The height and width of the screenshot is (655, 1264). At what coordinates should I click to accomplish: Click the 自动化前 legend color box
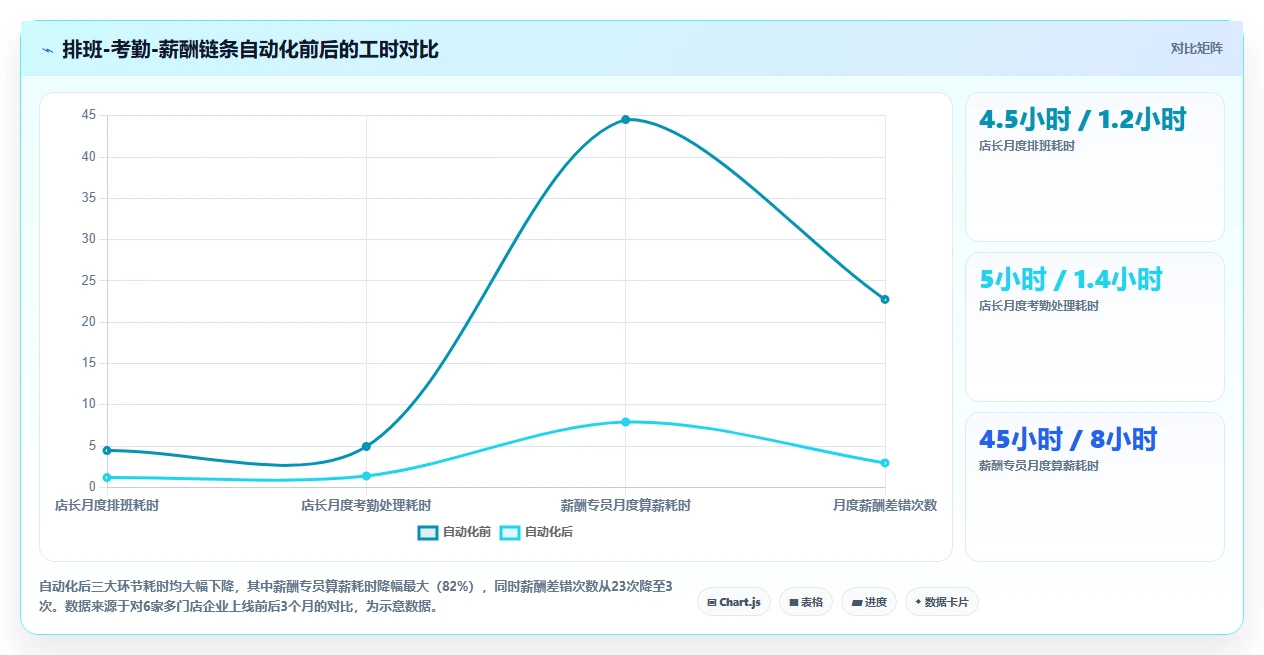[x=428, y=532]
